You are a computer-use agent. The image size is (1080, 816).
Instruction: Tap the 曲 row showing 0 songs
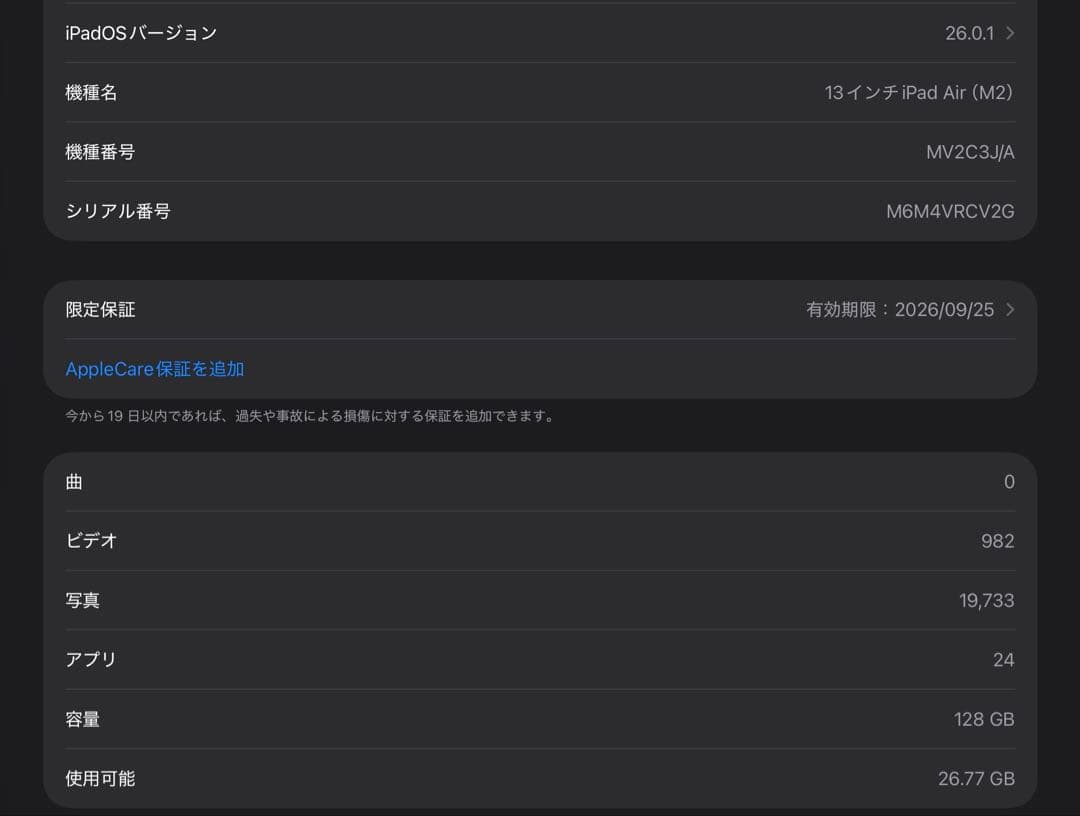(x=540, y=481)
